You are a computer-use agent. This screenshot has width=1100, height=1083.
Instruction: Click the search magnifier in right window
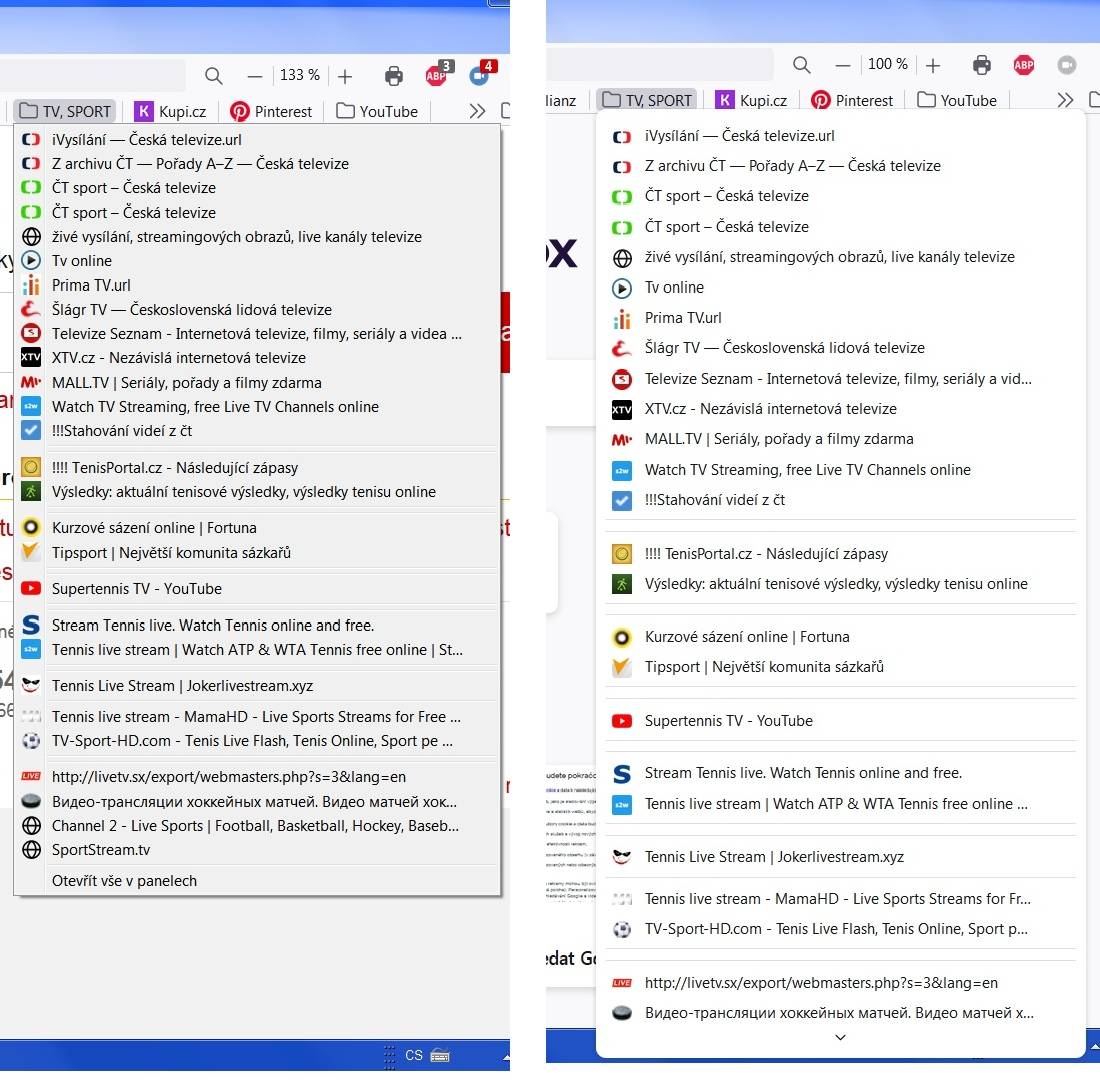pyautogui.click(x=802, y=65)
